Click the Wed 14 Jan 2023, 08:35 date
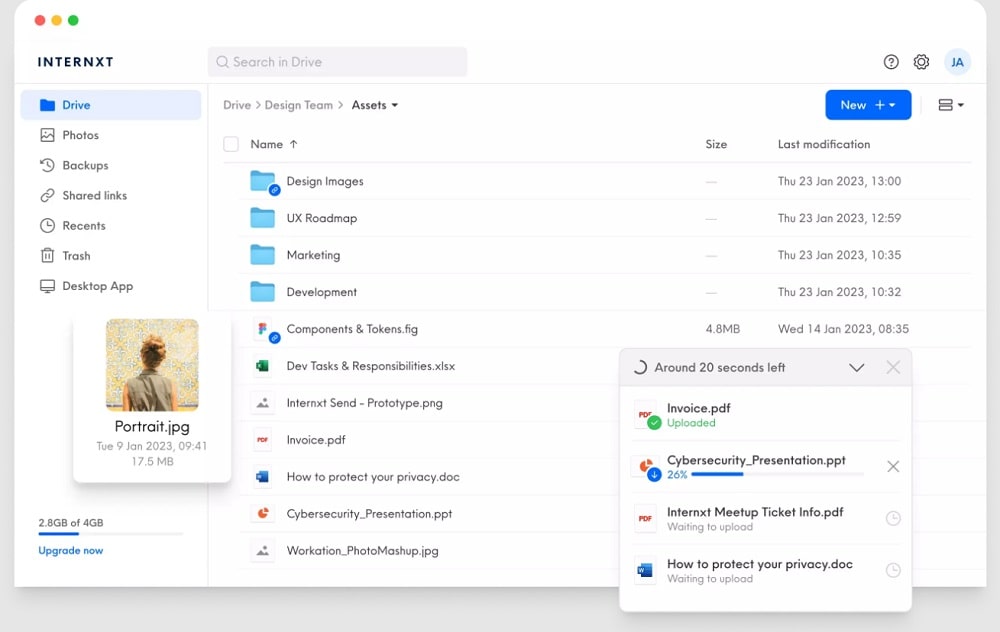The height and width of the screenshot is (632, 1000). (843, 329)
